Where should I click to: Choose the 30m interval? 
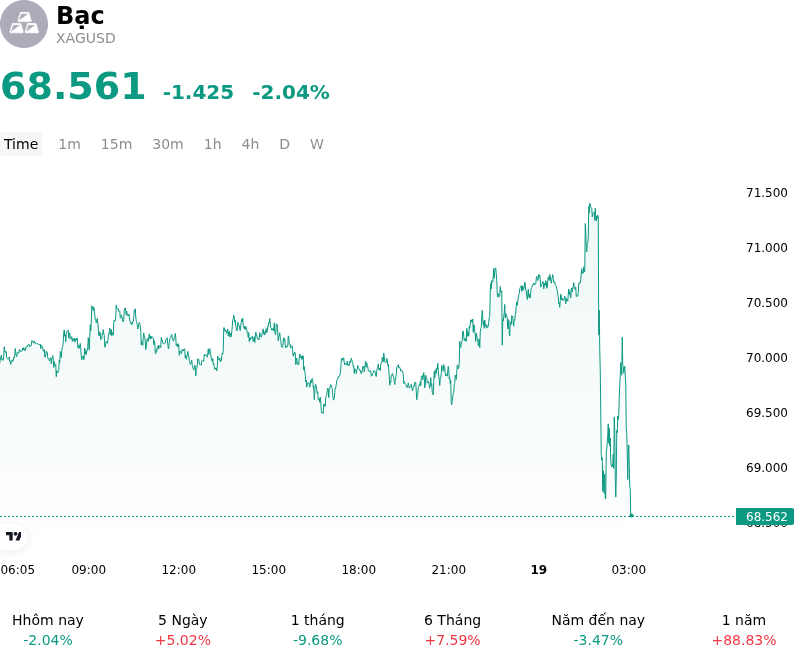pyautogui.click(x=168, y=144)
